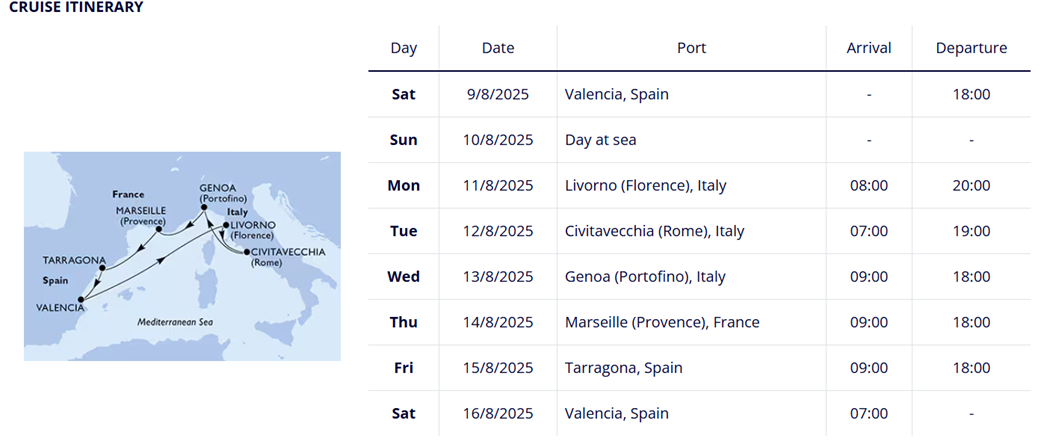Click the Livorno port marker on the map
The height and width of the screenshot is (444, 1053).
coord(226,226)
